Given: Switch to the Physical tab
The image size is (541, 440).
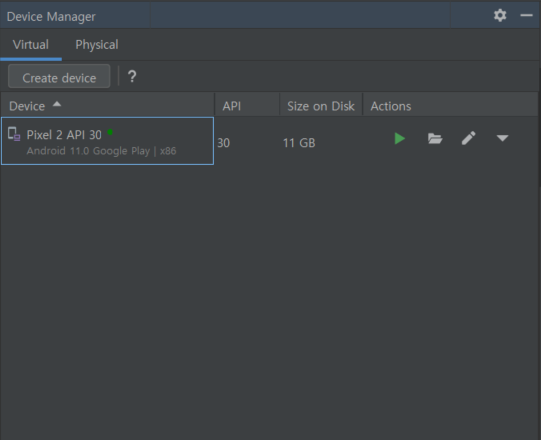Looking at the screenshot, I should point(97,45).
